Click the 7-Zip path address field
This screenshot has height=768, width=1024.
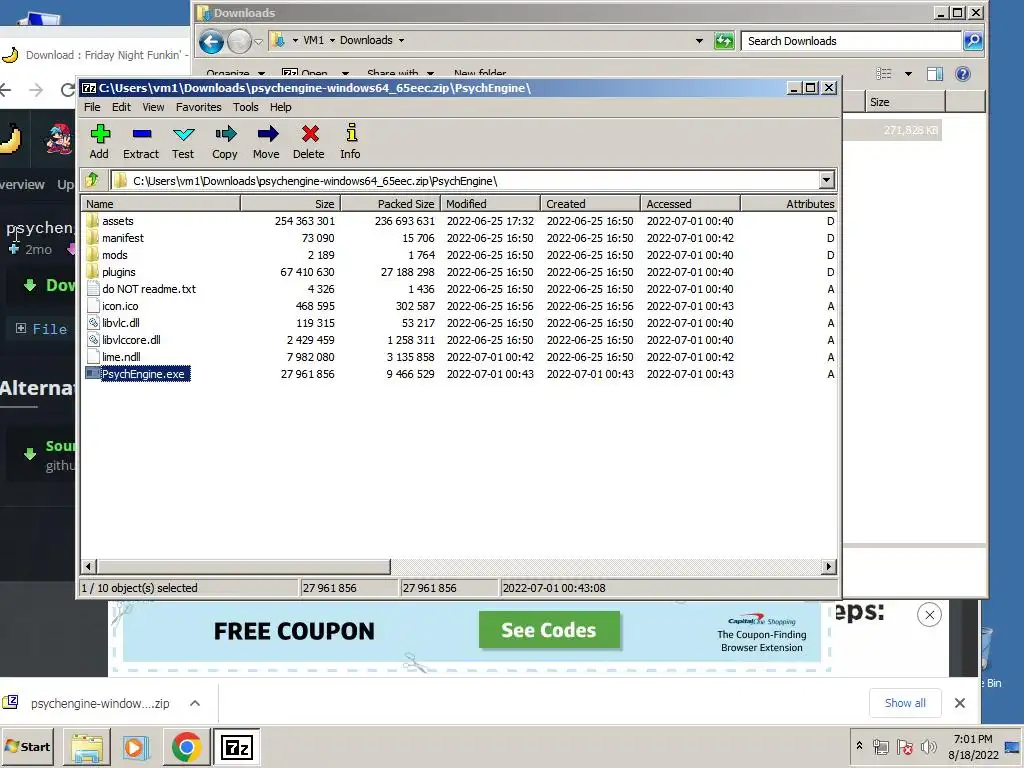[464, 180]
